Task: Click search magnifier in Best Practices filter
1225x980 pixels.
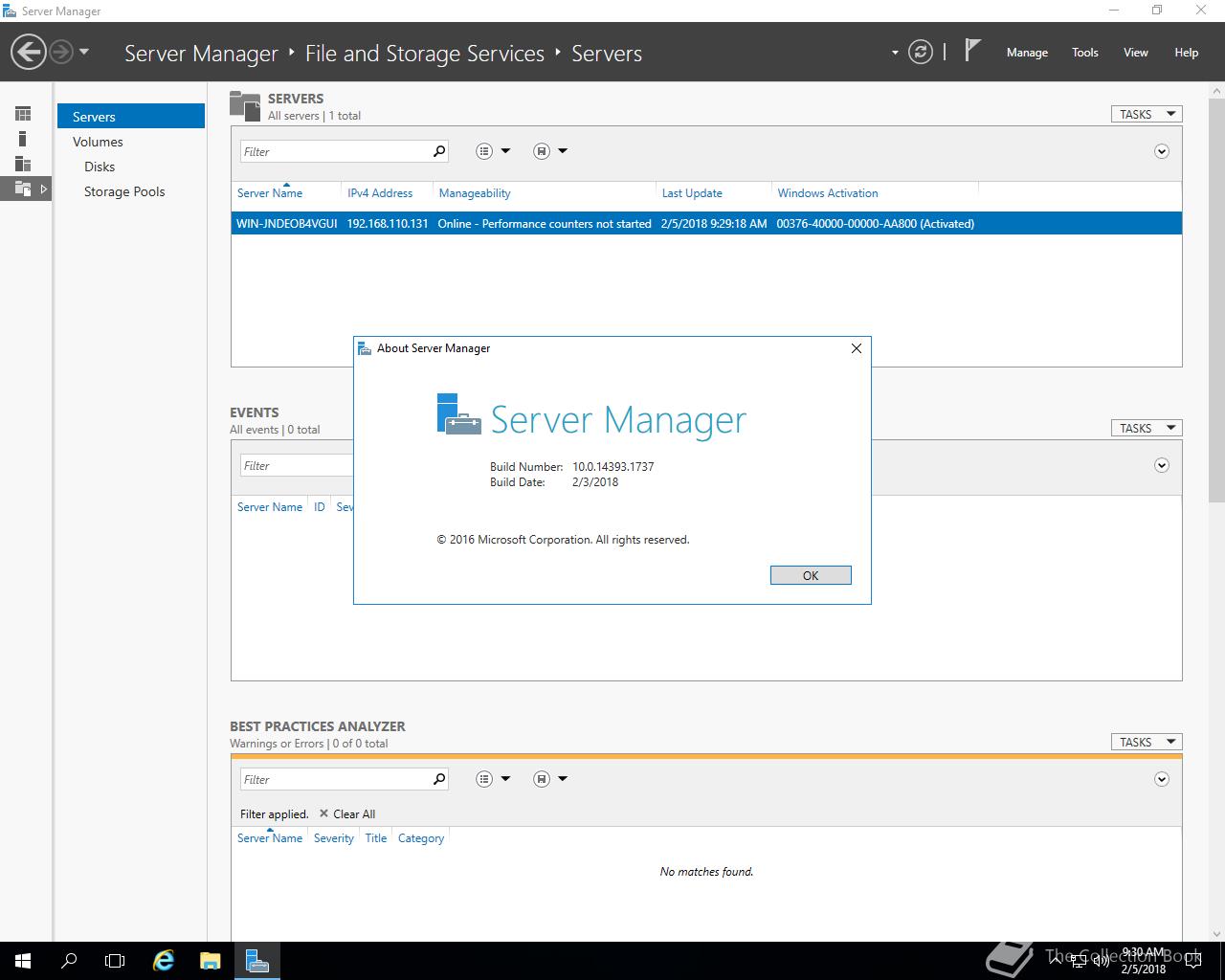Action: coord(439,779)
